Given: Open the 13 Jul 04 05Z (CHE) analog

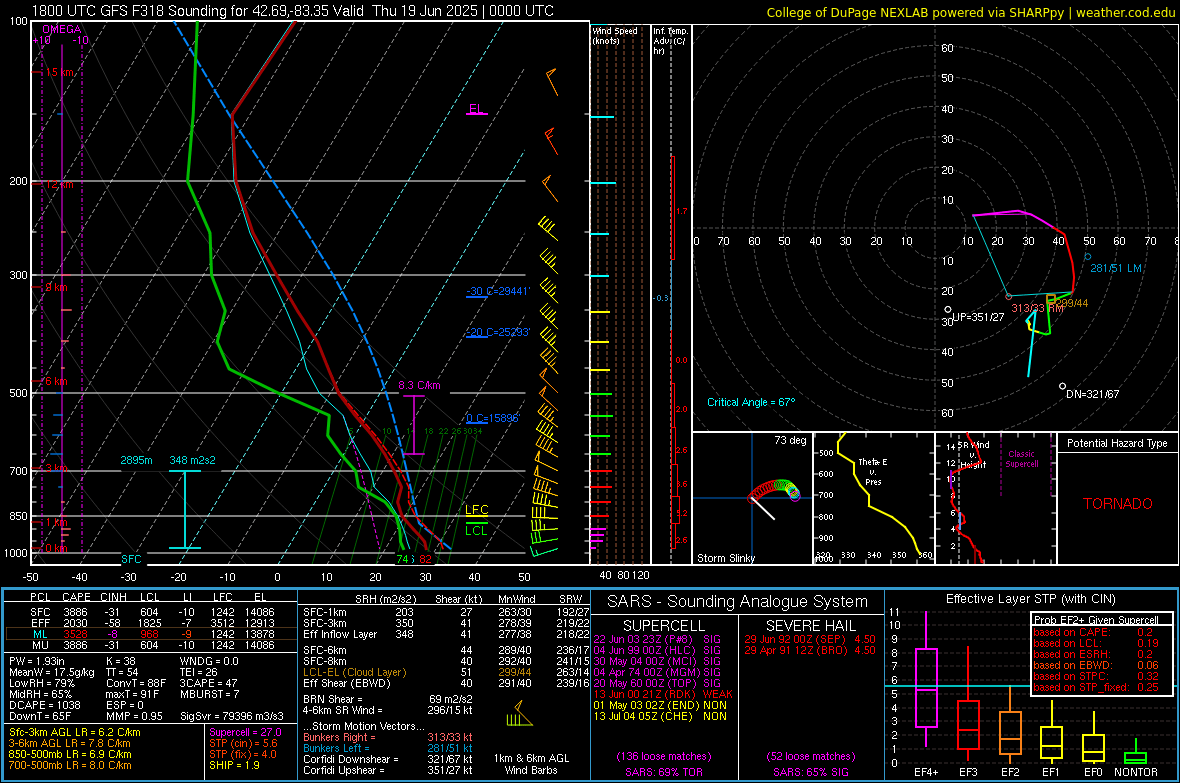Looking at the screenshot, I should pos(660,716).
